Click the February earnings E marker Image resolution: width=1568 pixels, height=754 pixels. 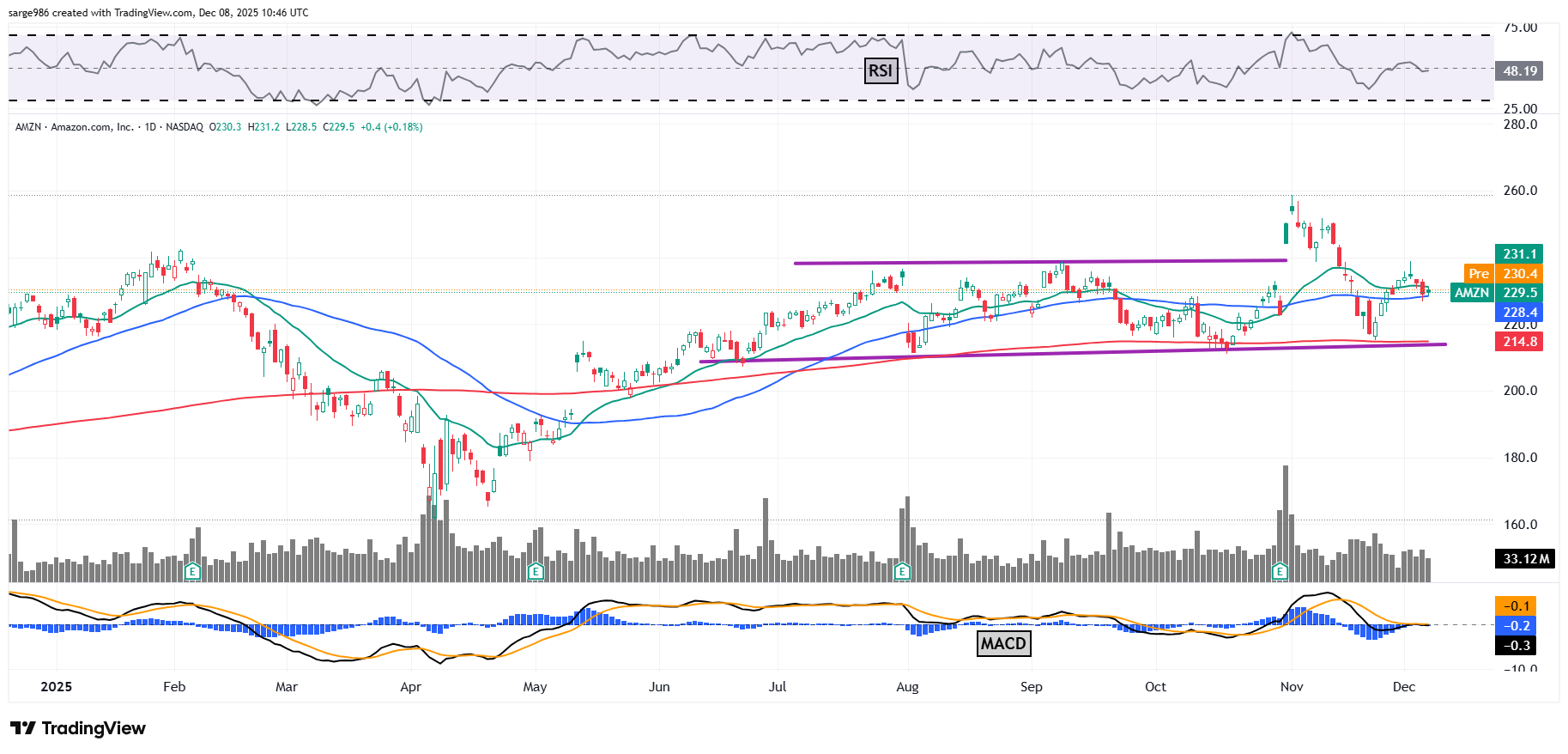pyautogui.click(x=192, y=571)
